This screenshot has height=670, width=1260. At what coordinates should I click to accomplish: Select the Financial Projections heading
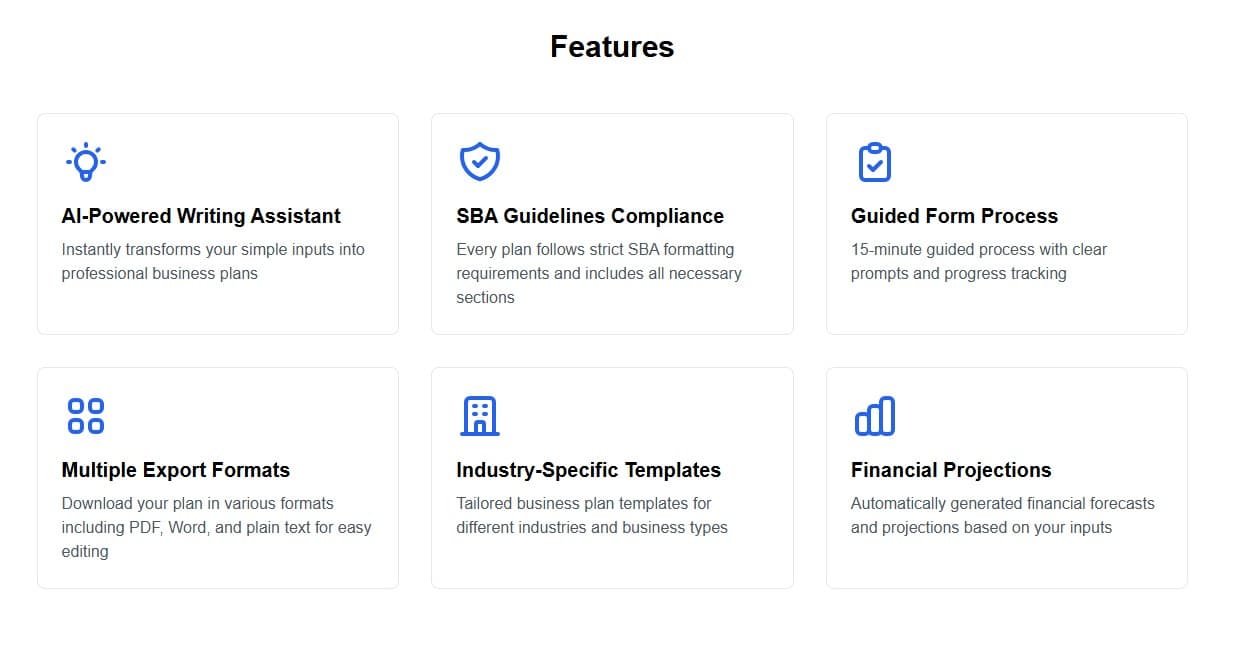tap(951, 470)
